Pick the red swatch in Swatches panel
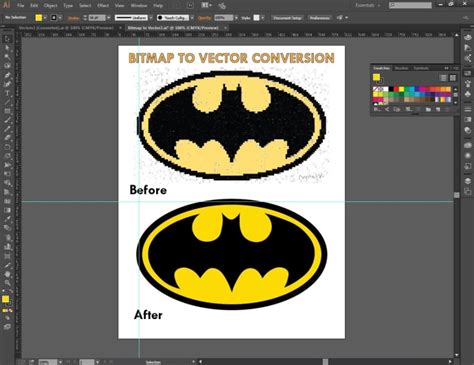474x365 pixels. (x=396, y=89)
